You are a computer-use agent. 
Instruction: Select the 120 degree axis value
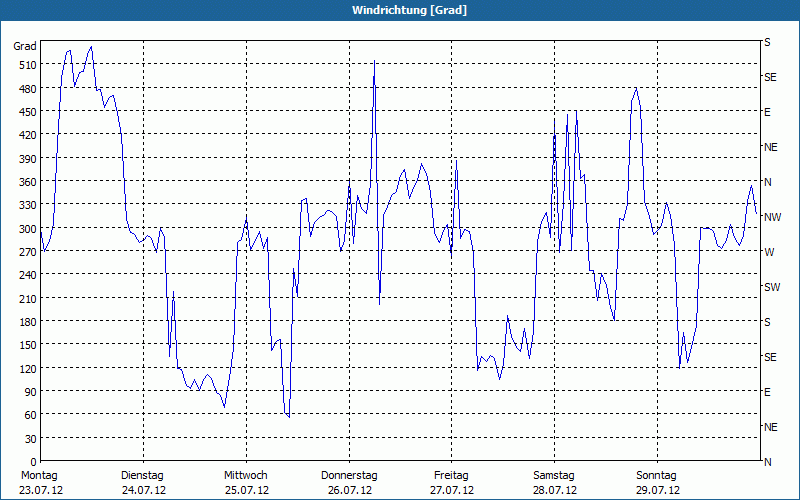point(29,368)
